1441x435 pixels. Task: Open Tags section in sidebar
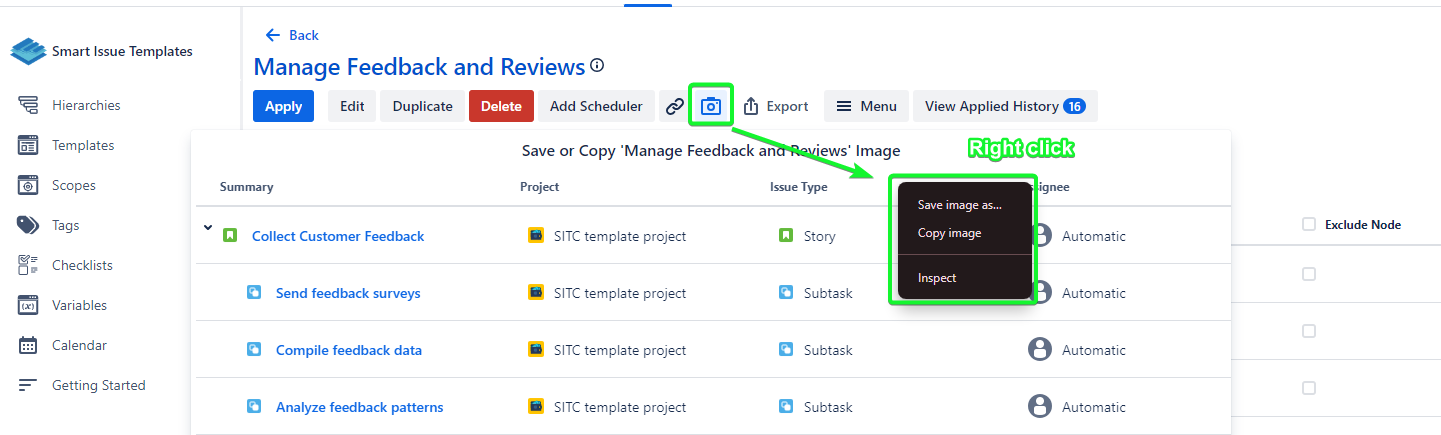[65, 225]
